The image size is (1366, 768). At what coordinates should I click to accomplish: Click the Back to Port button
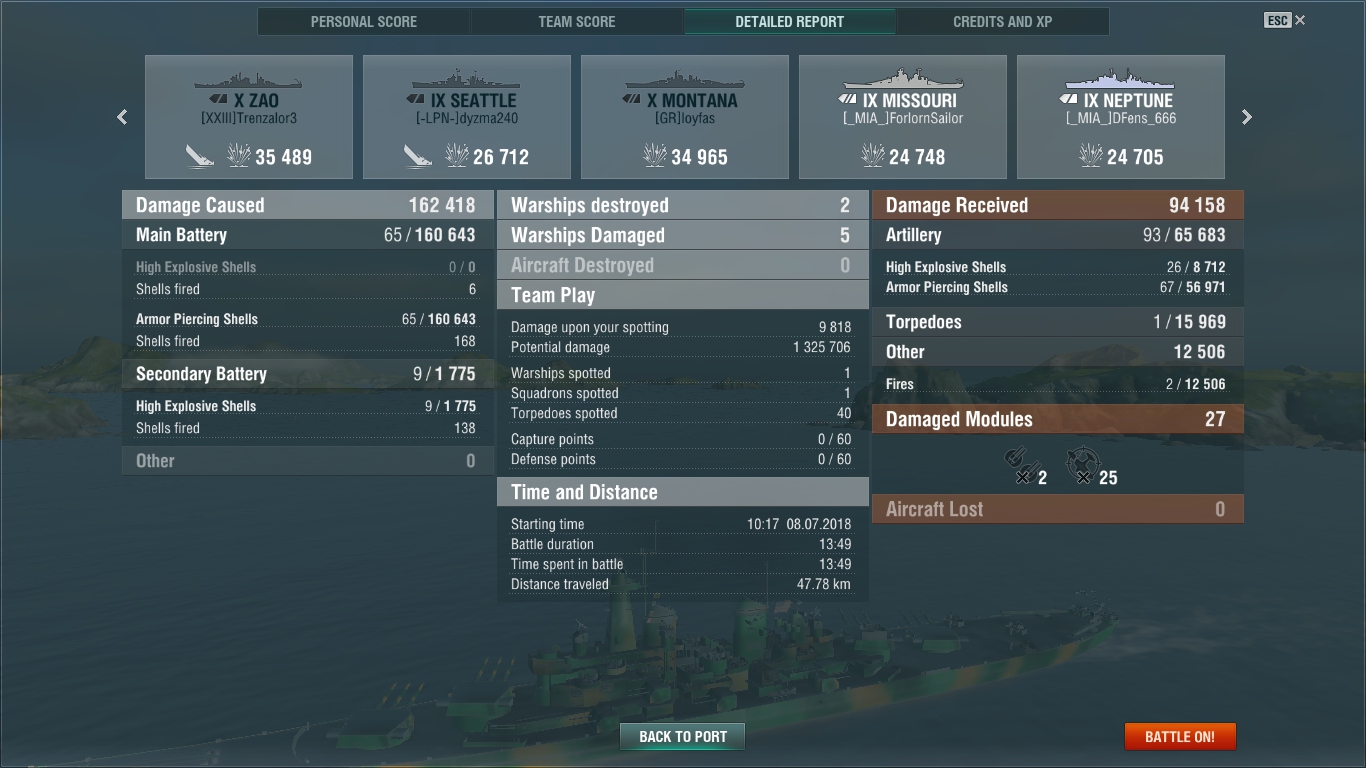[683, 737]
